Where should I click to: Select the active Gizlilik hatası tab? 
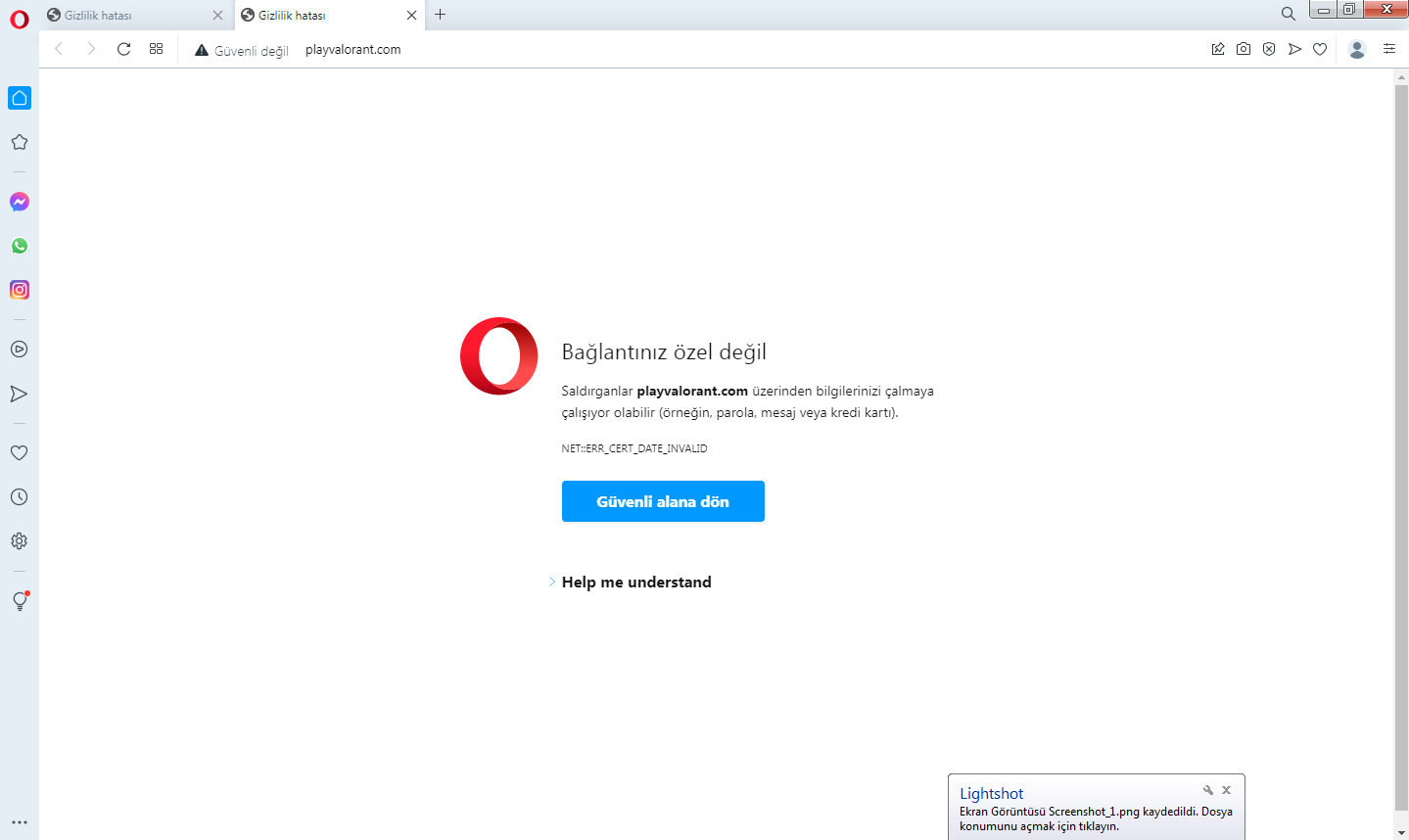coord(330,15)
